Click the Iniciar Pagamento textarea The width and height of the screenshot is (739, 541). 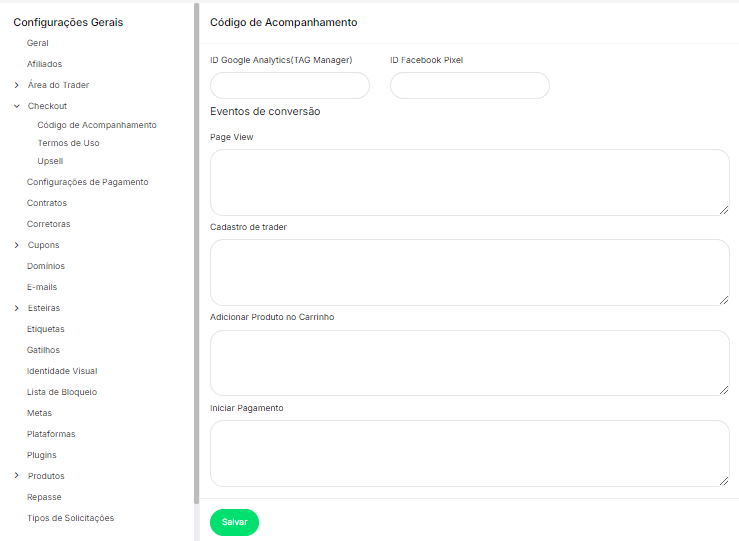[469, 453]
